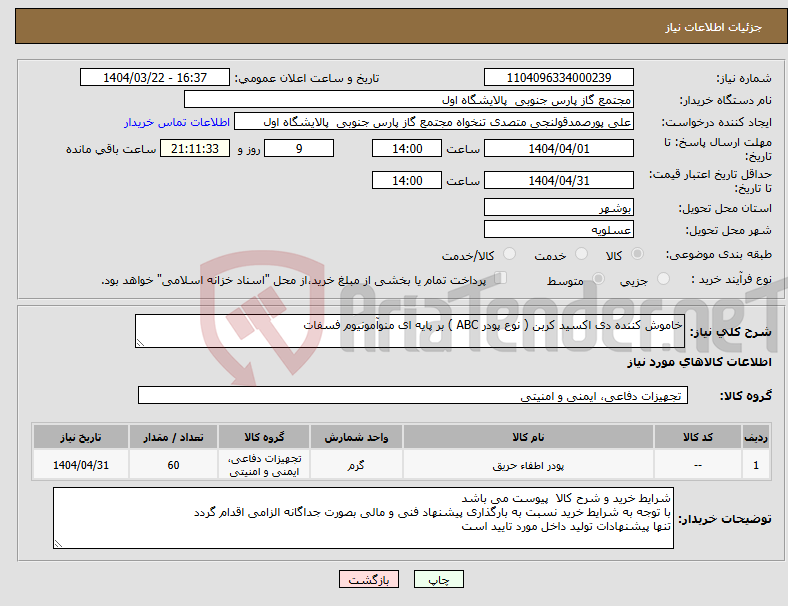
Task: Click the need number field 1104096334000239
Action: [559, 78]
